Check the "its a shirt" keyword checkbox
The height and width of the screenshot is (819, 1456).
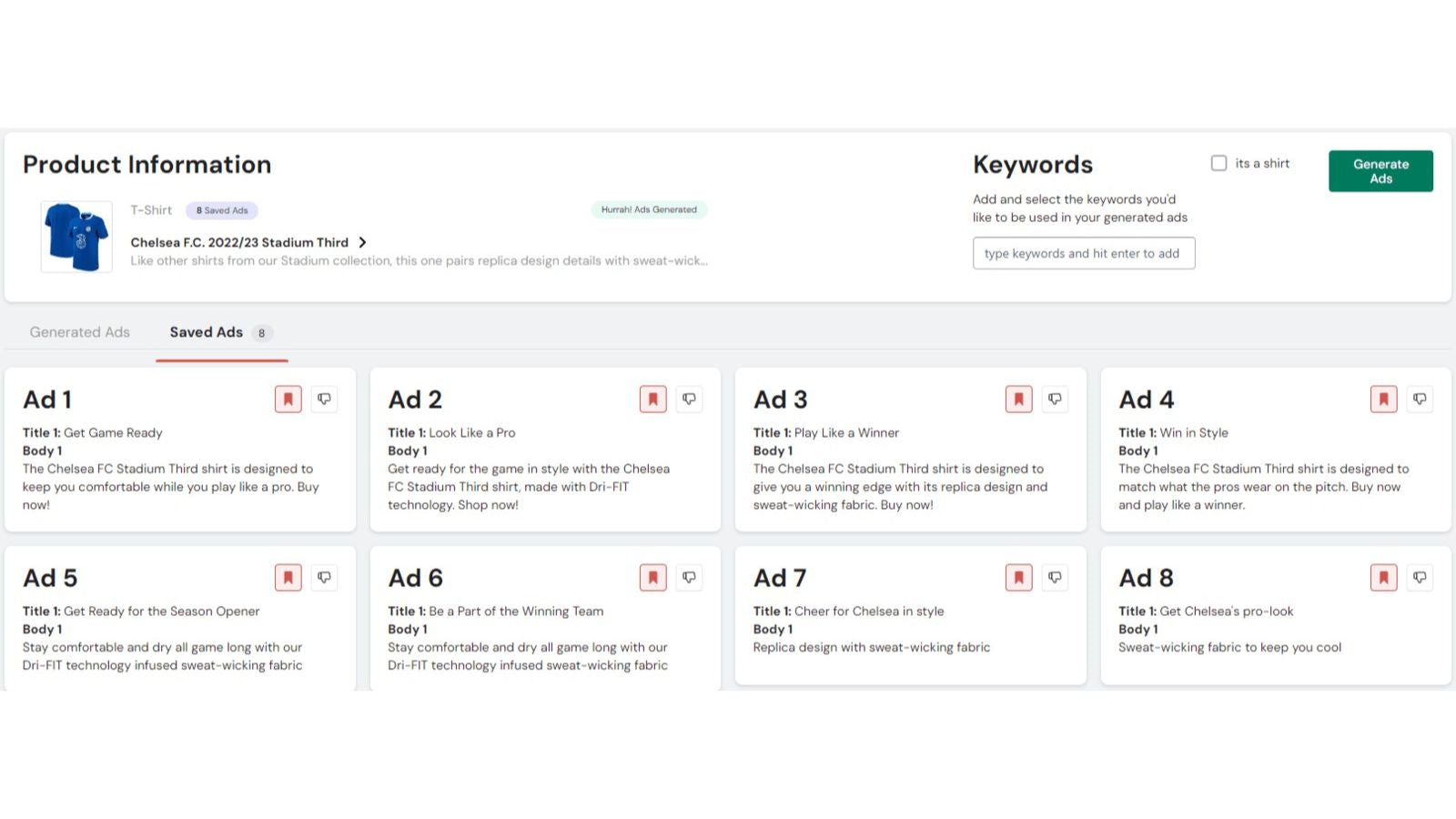coord(1218,164)
